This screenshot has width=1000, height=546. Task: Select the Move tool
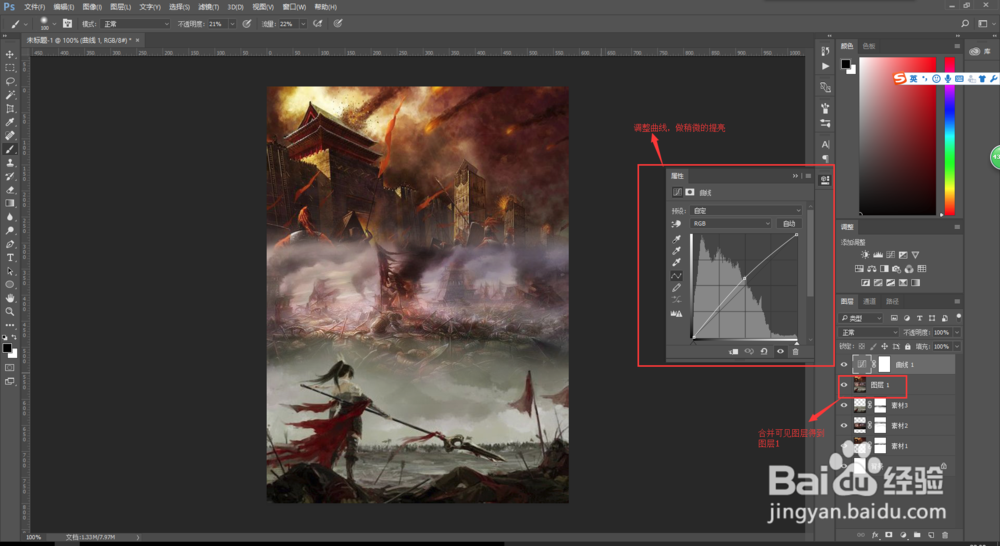pyautogui.click(x=10, y=54)
